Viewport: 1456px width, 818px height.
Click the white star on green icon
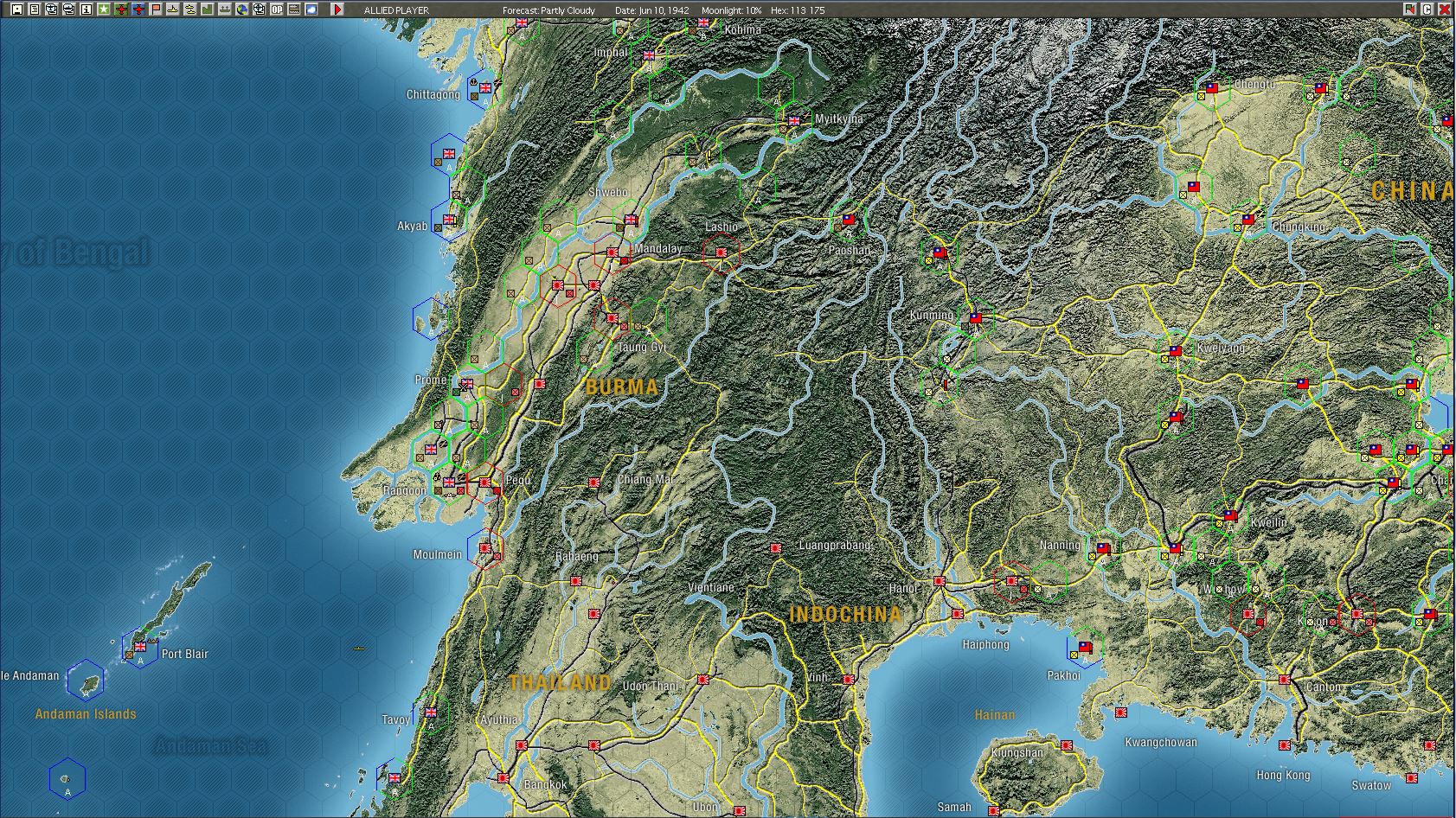pos(104,10)
